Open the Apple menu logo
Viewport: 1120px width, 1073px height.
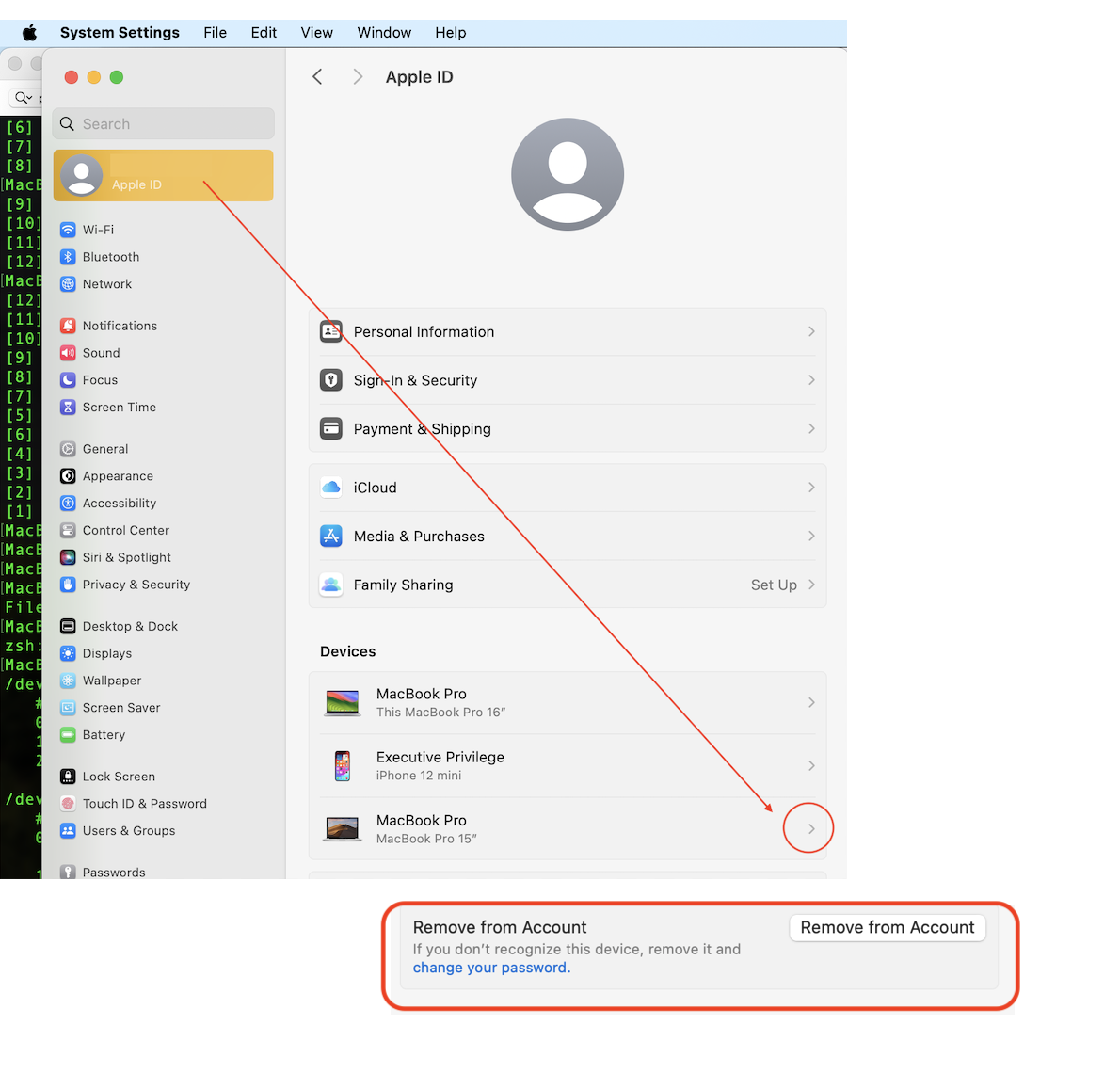(x=29, y=33)
